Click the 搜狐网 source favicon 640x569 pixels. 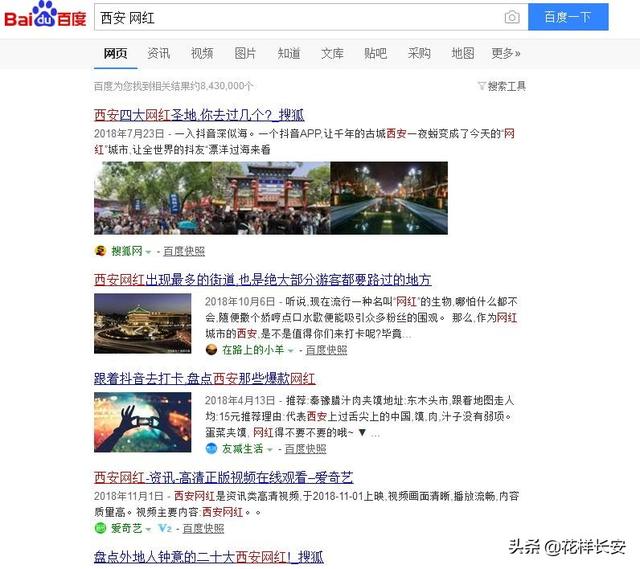point(100,251)
